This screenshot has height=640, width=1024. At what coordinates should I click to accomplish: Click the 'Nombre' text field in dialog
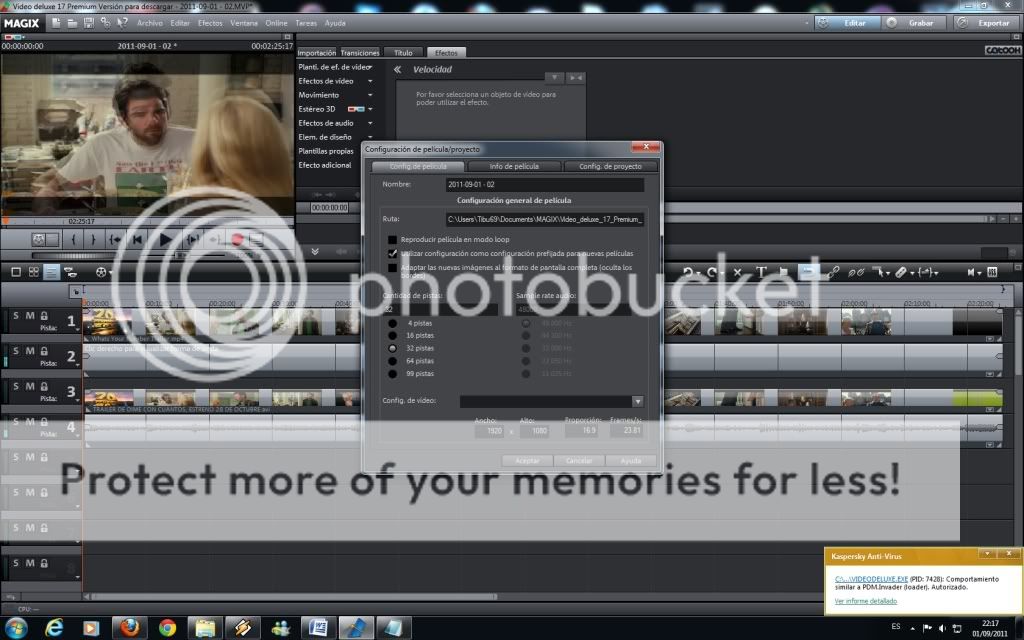(544, 185)
